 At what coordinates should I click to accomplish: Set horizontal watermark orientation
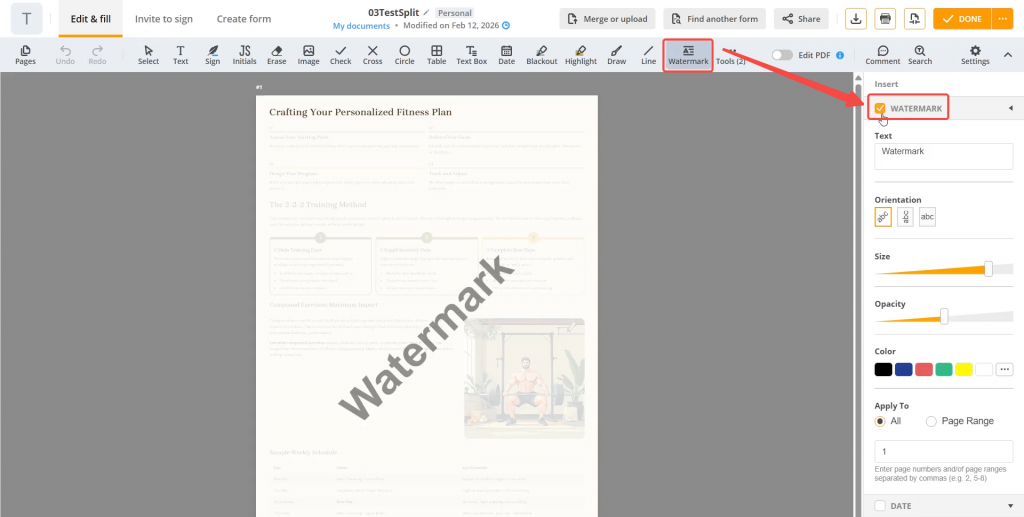click(927, 217)
